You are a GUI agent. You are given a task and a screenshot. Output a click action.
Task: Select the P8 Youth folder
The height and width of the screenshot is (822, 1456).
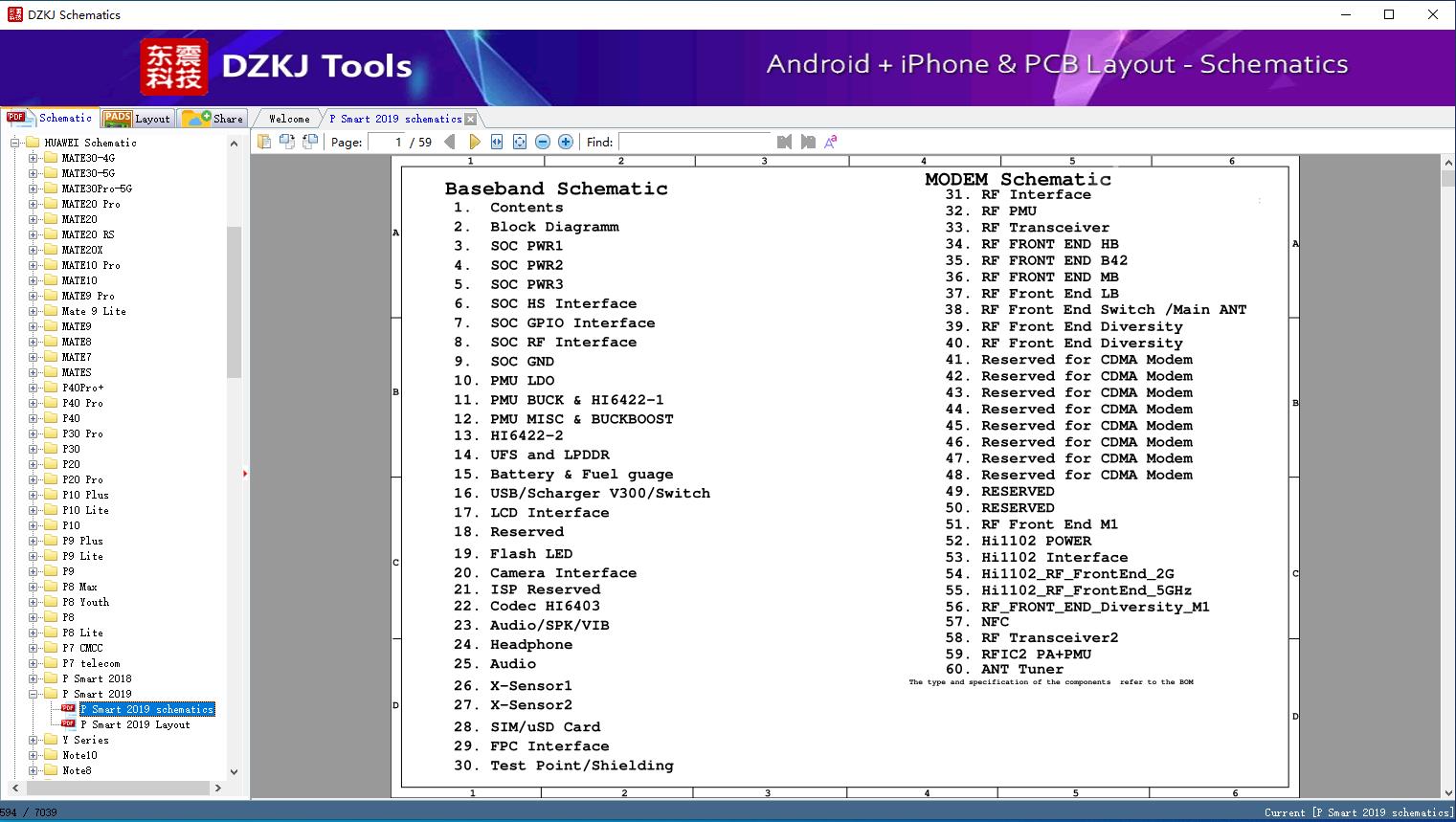85,602
